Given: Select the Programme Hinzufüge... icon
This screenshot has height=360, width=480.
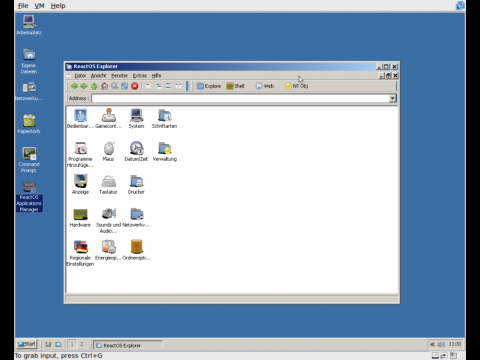Looking at the screenshot, I should coord(80,154).
